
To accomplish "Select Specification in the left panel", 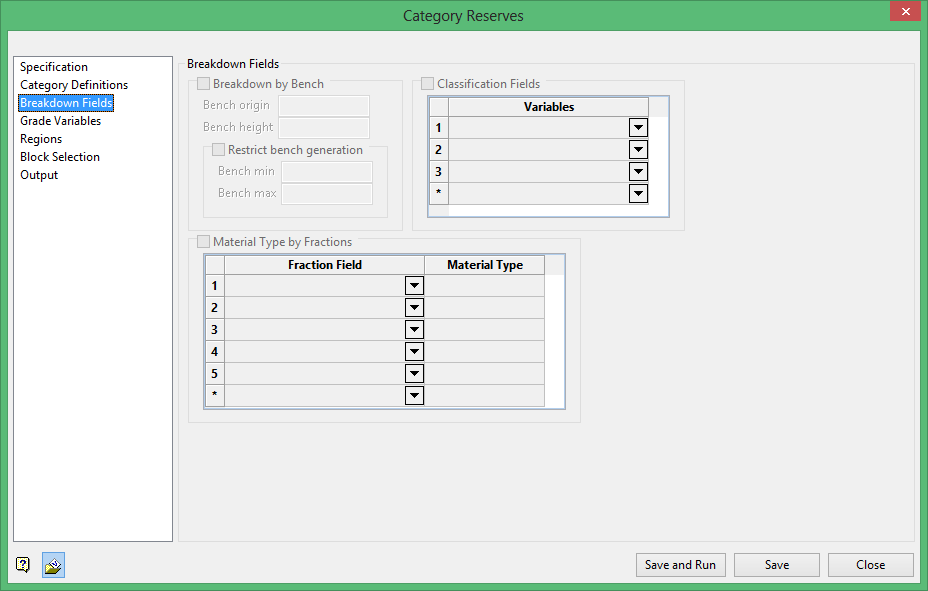I will (54, 67).
